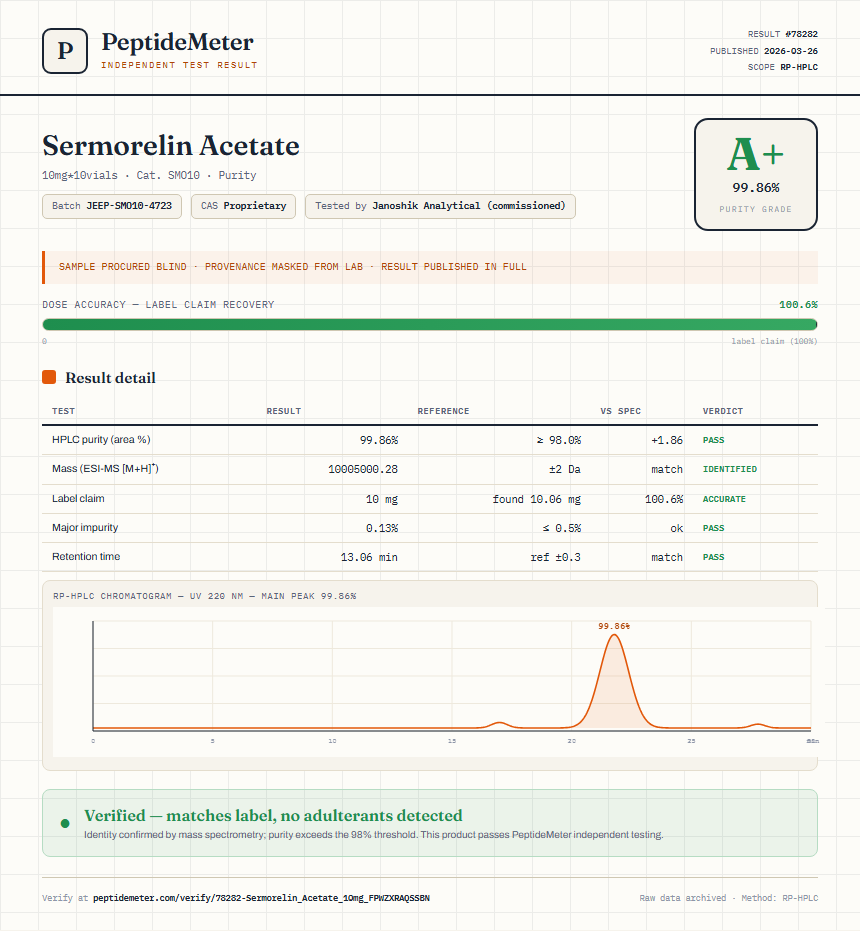Click the dose accuracy green progress bar
Viewport: 860px width, 931px height.
pos(430,324)
